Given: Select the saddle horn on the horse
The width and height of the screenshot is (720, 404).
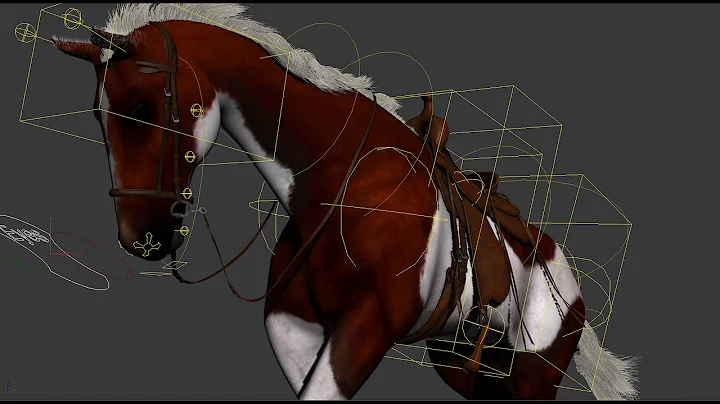Looking at the screenshot, I should point(428,106).
